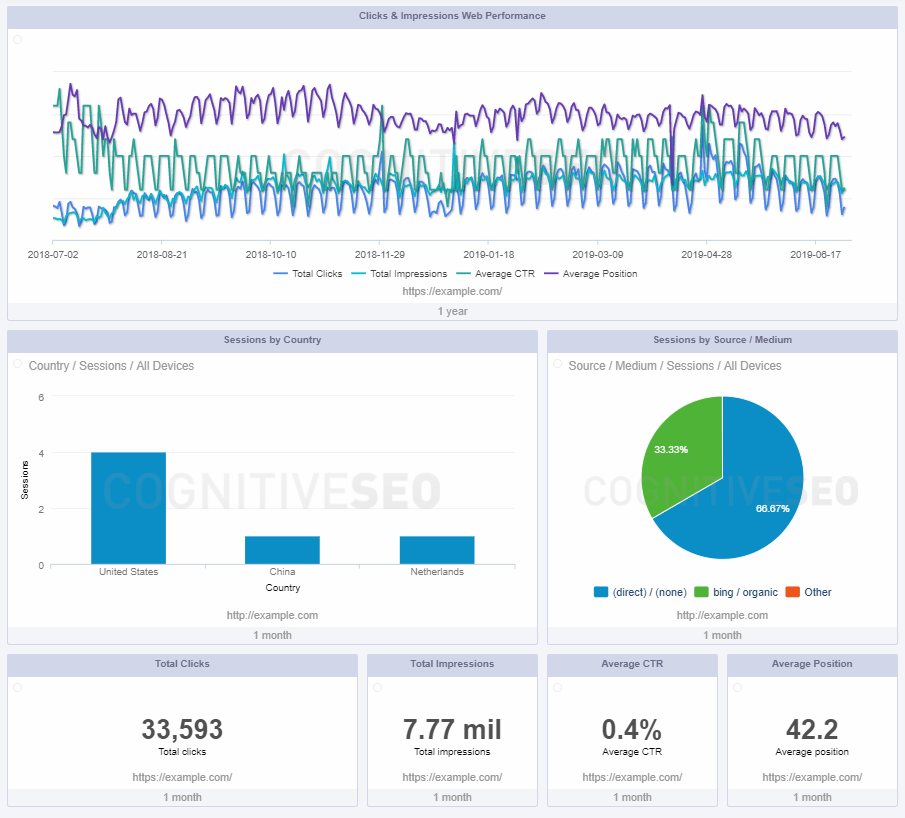
Task: Open the URL in the Average Position card
Action: 812,778
